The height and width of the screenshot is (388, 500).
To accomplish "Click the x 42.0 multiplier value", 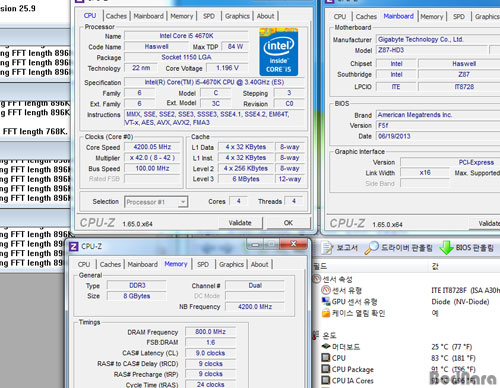I will pos(152,158).
